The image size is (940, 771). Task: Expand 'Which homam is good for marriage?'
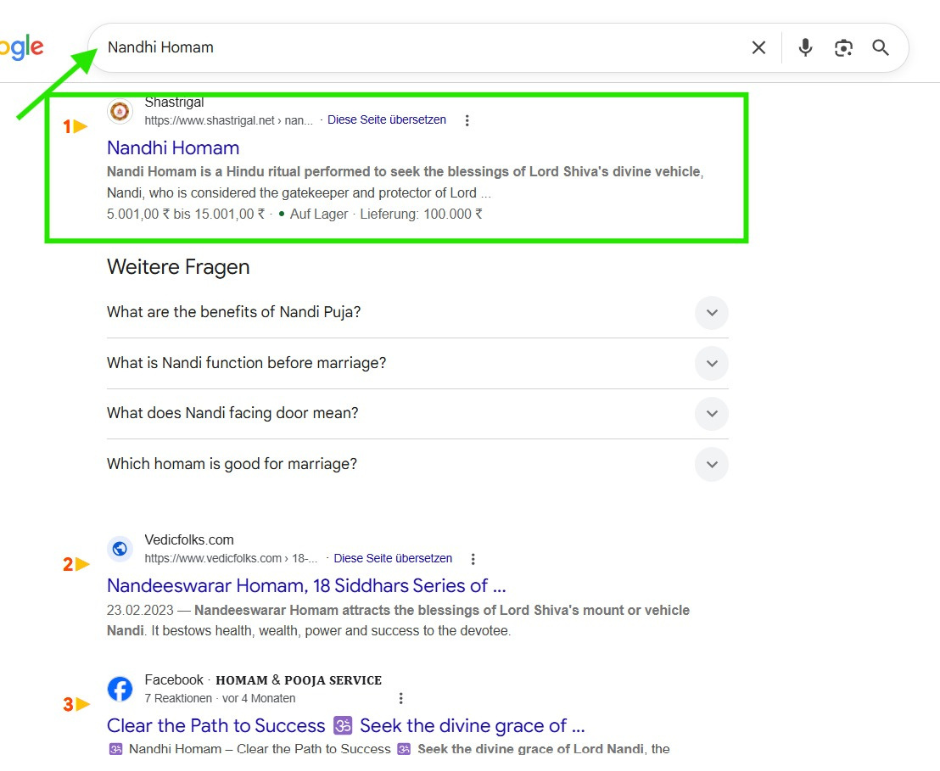(712, 464)
